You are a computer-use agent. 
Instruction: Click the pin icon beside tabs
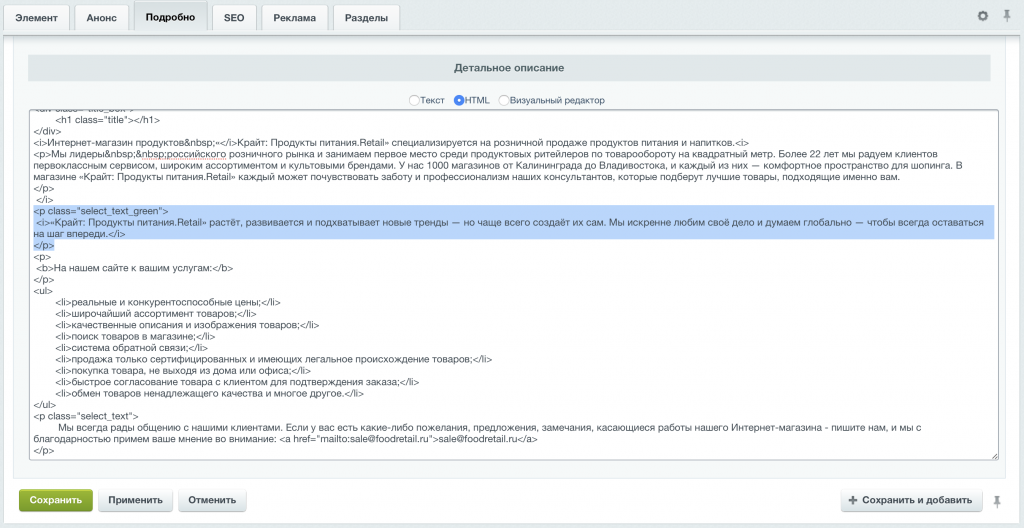pos(1007,16)
